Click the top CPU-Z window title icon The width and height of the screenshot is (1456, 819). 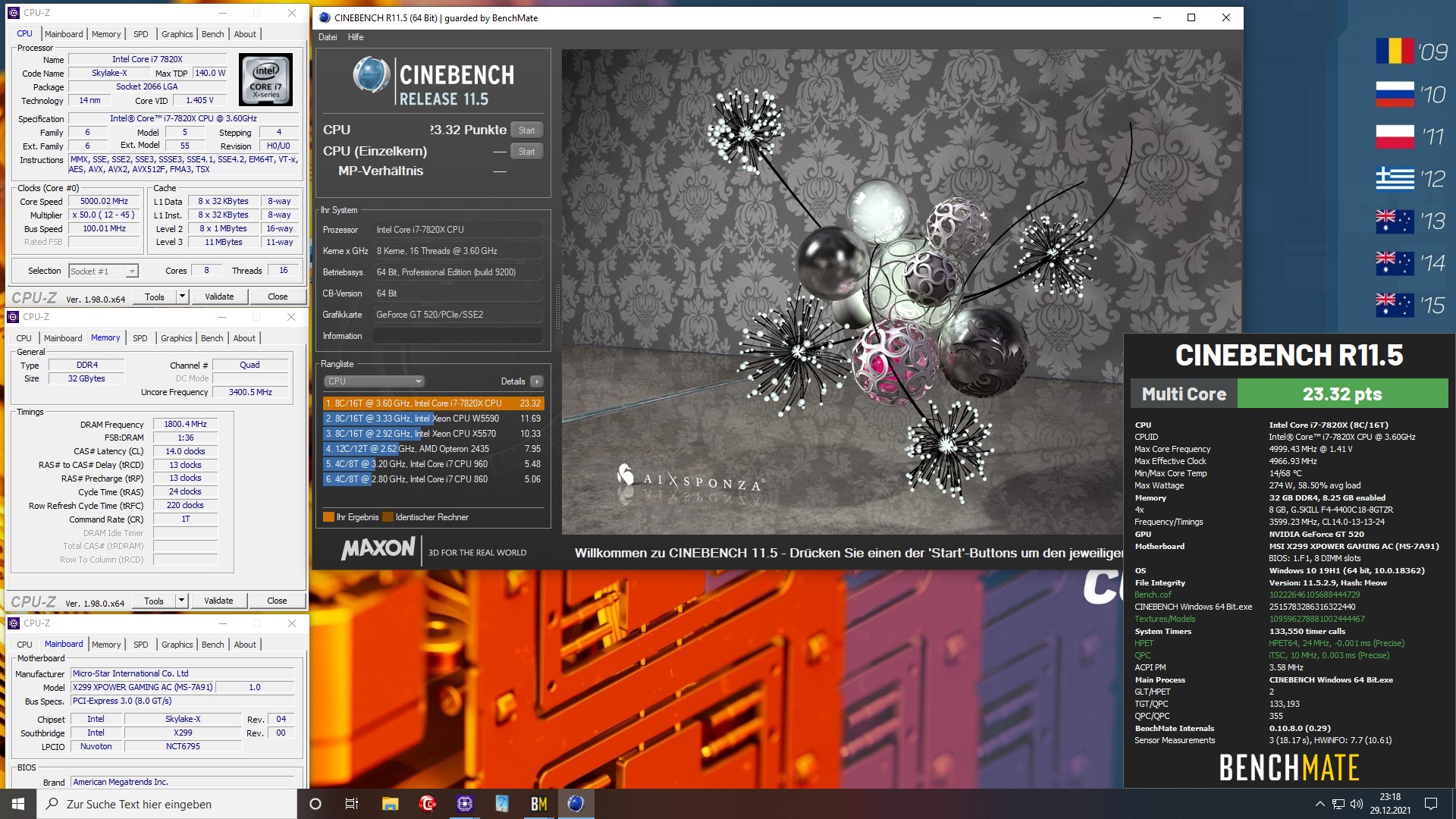14,13
